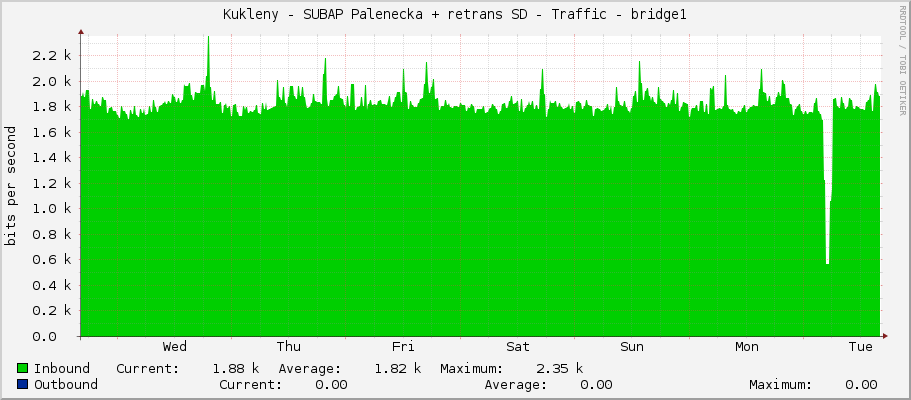Click the 0.8 k y-axis label
This screenshot has width=911, height=400.
coord(53,234)
